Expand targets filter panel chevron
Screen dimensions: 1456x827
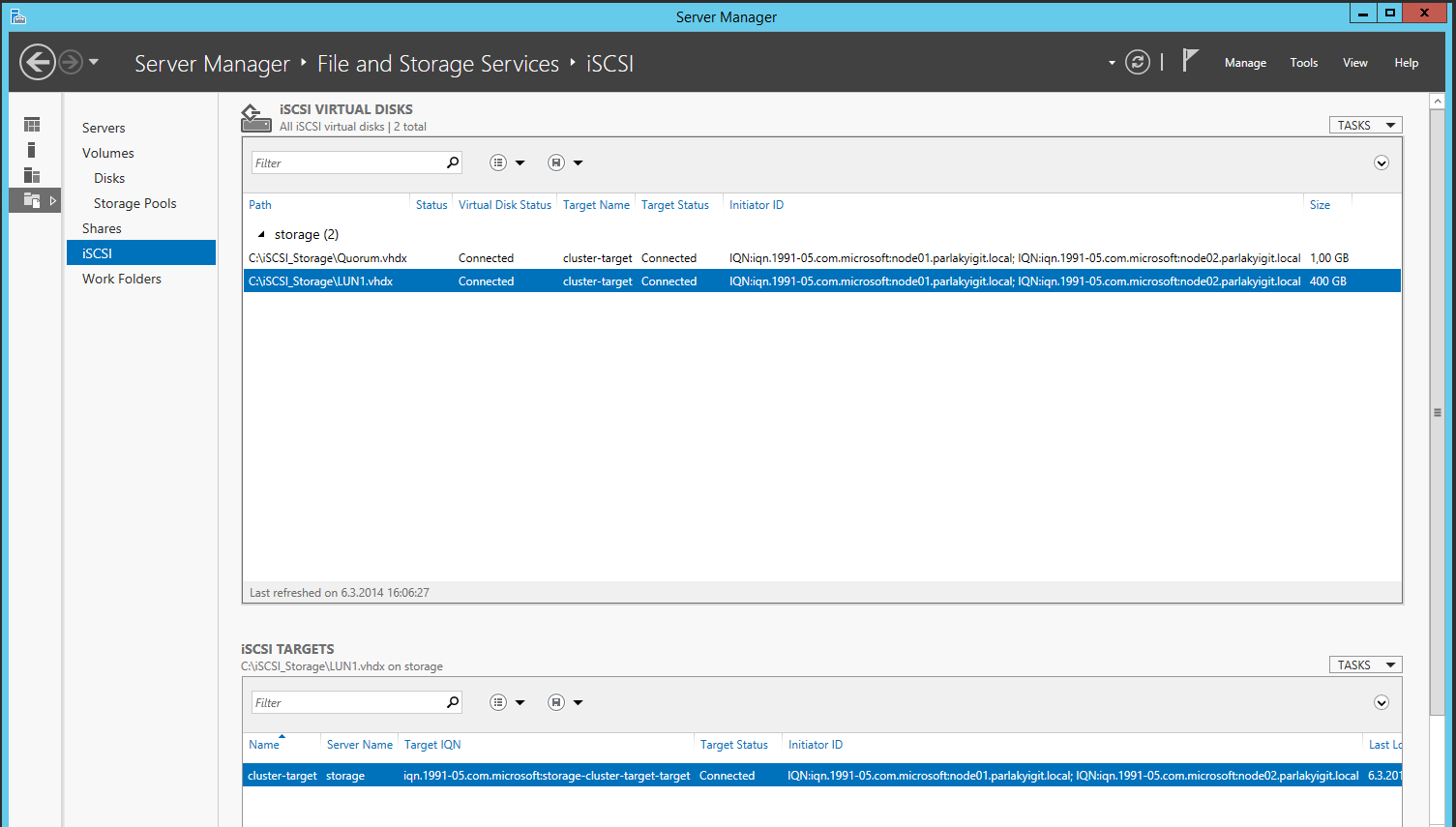pos(1382,702)
